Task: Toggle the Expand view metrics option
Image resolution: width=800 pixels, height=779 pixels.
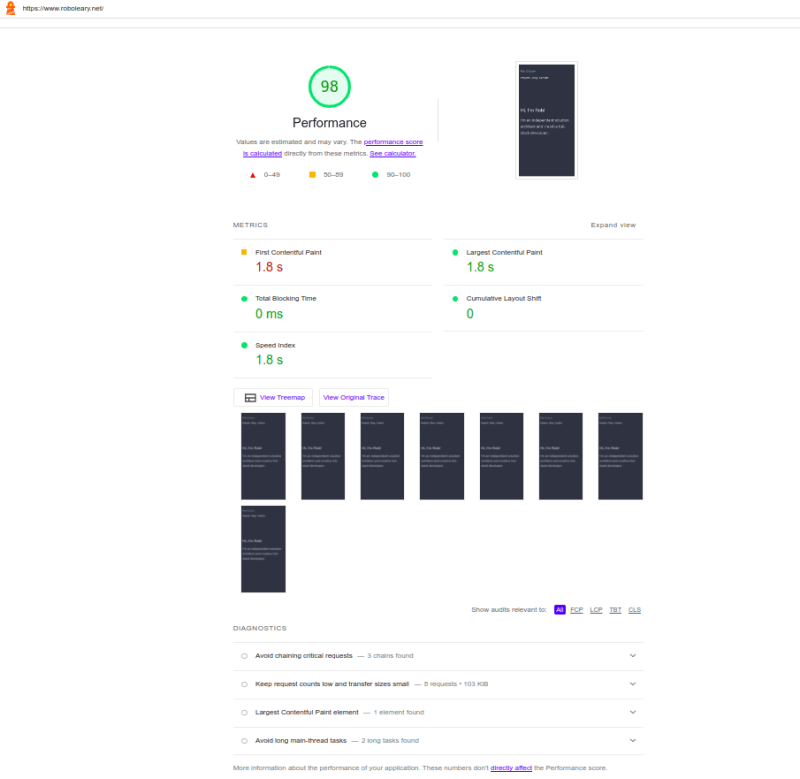Action: click(613, 225)
